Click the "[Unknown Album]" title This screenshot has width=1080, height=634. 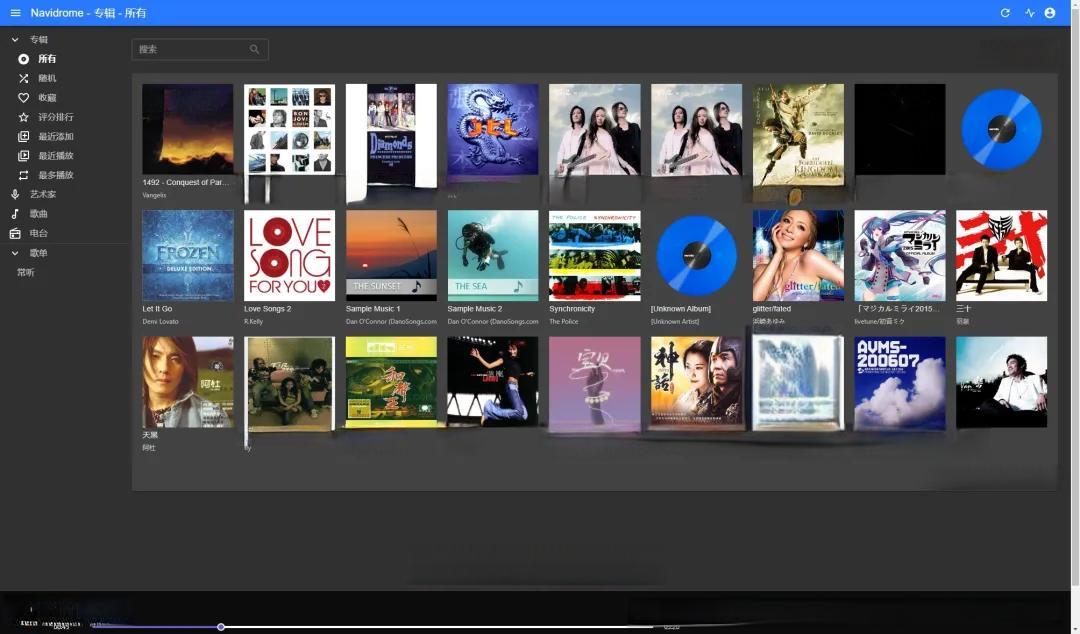point(681,309)
